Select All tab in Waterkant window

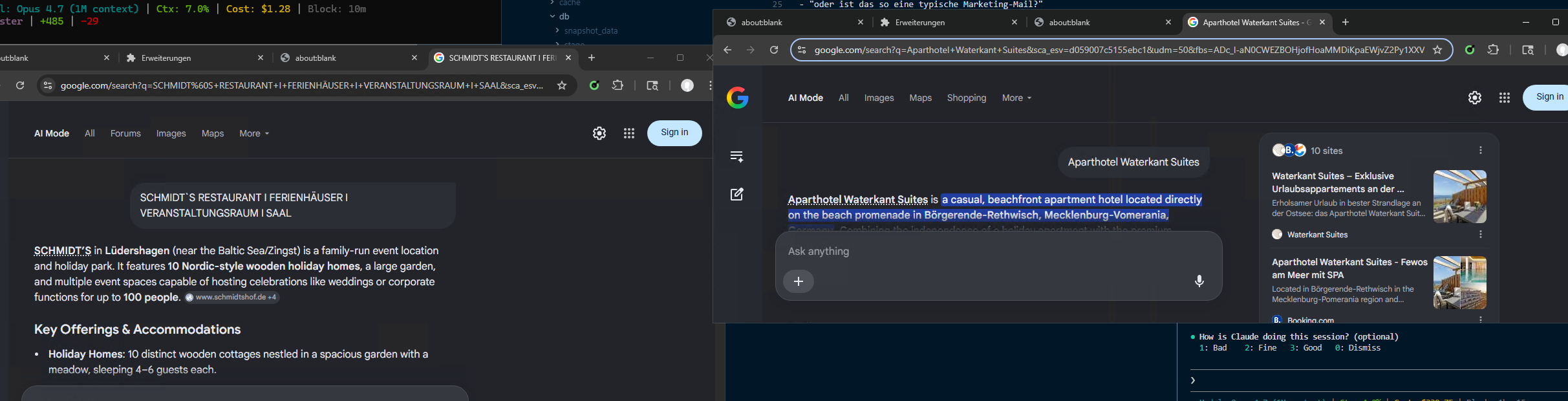[x=843, y=98]
